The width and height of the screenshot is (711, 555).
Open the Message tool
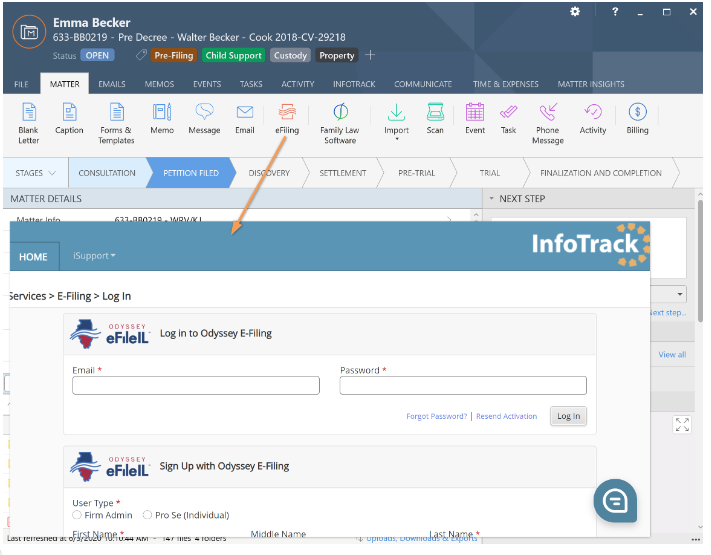click(x=204, y=119)
